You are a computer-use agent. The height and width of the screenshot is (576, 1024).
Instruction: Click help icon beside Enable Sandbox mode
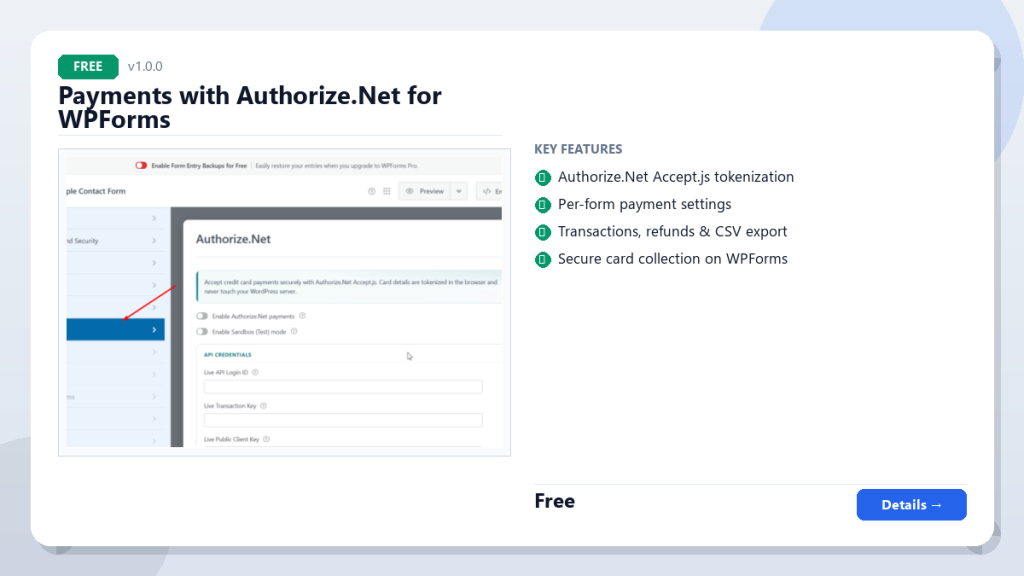[295, 332]
